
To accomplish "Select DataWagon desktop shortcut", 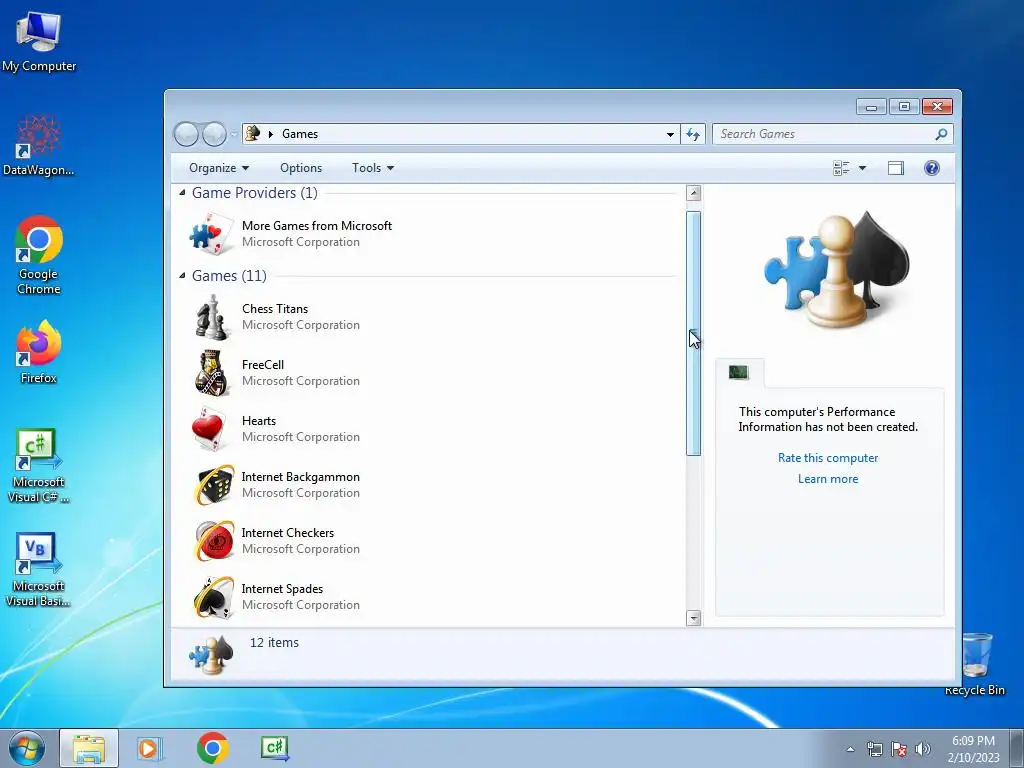I will click(39, 145).
